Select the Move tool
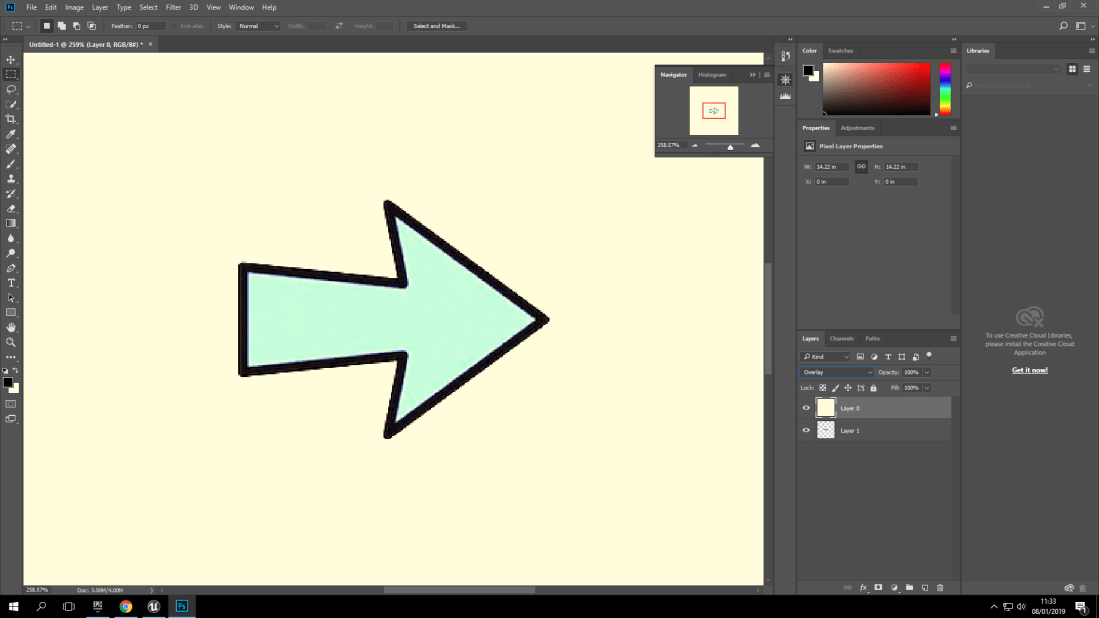Screen dimensions: 1099x618 [12, 60]
